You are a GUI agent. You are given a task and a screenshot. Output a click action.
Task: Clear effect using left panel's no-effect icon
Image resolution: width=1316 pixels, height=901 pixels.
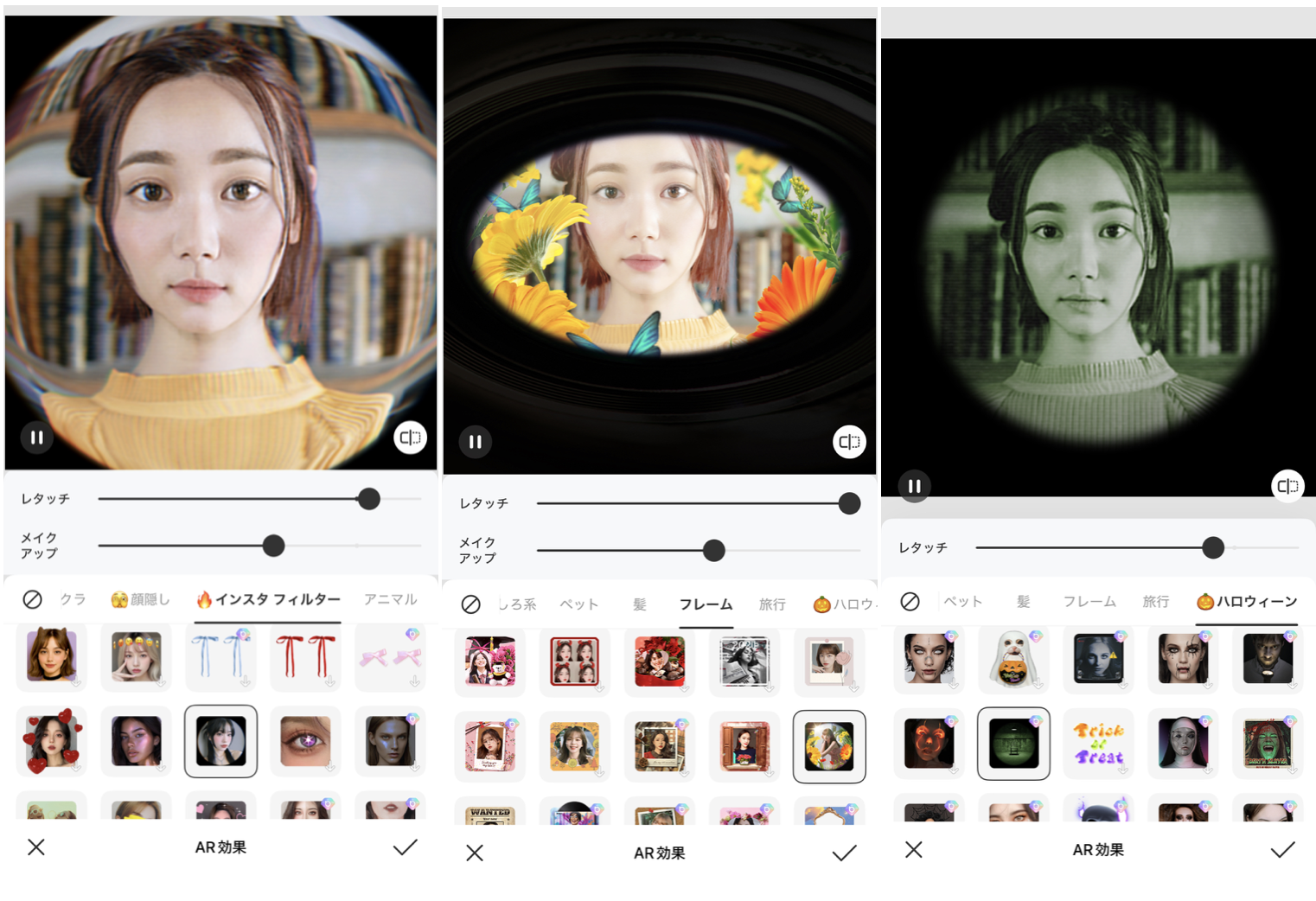tap(32, 599)
